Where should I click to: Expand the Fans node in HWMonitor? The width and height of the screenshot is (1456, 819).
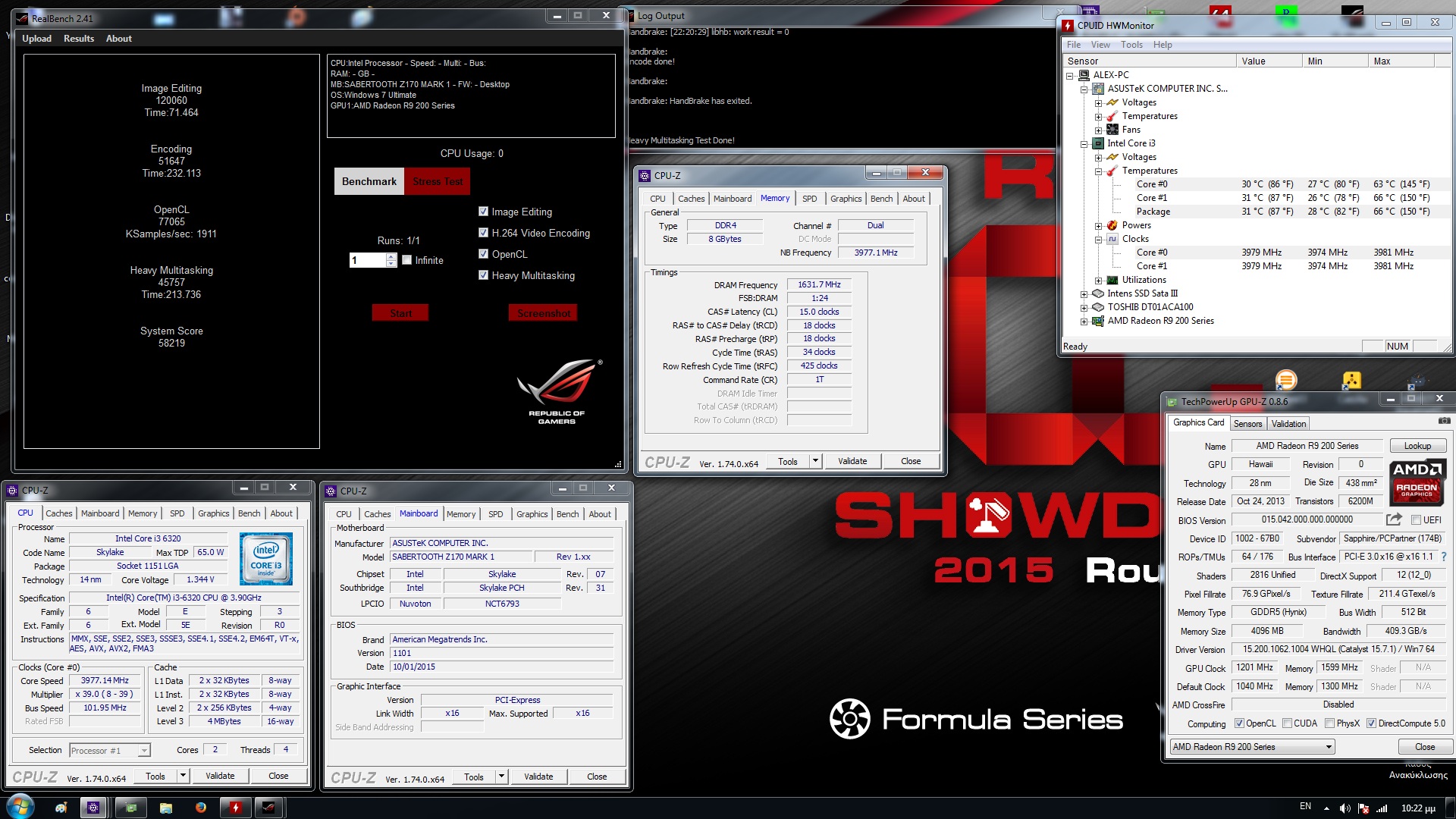click(1098, 130)
